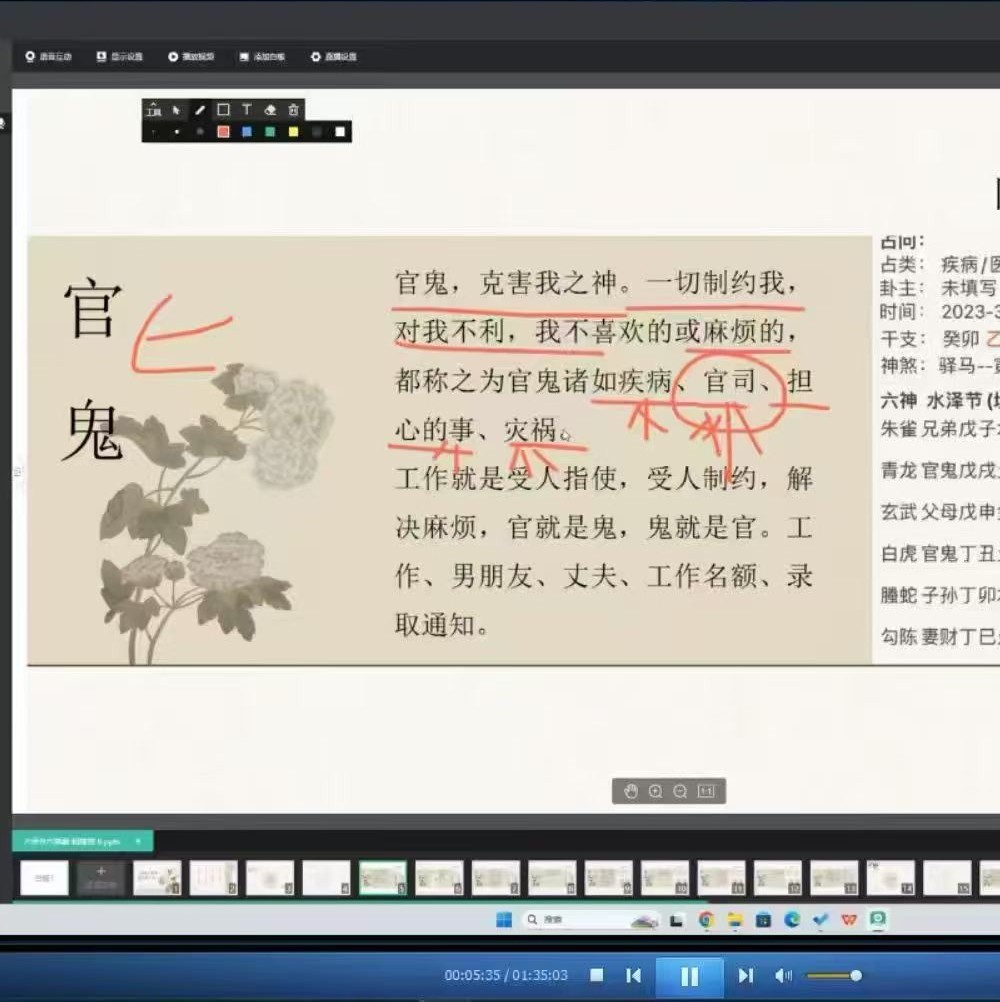Go to slide thumbnail 9

[608, 878]
